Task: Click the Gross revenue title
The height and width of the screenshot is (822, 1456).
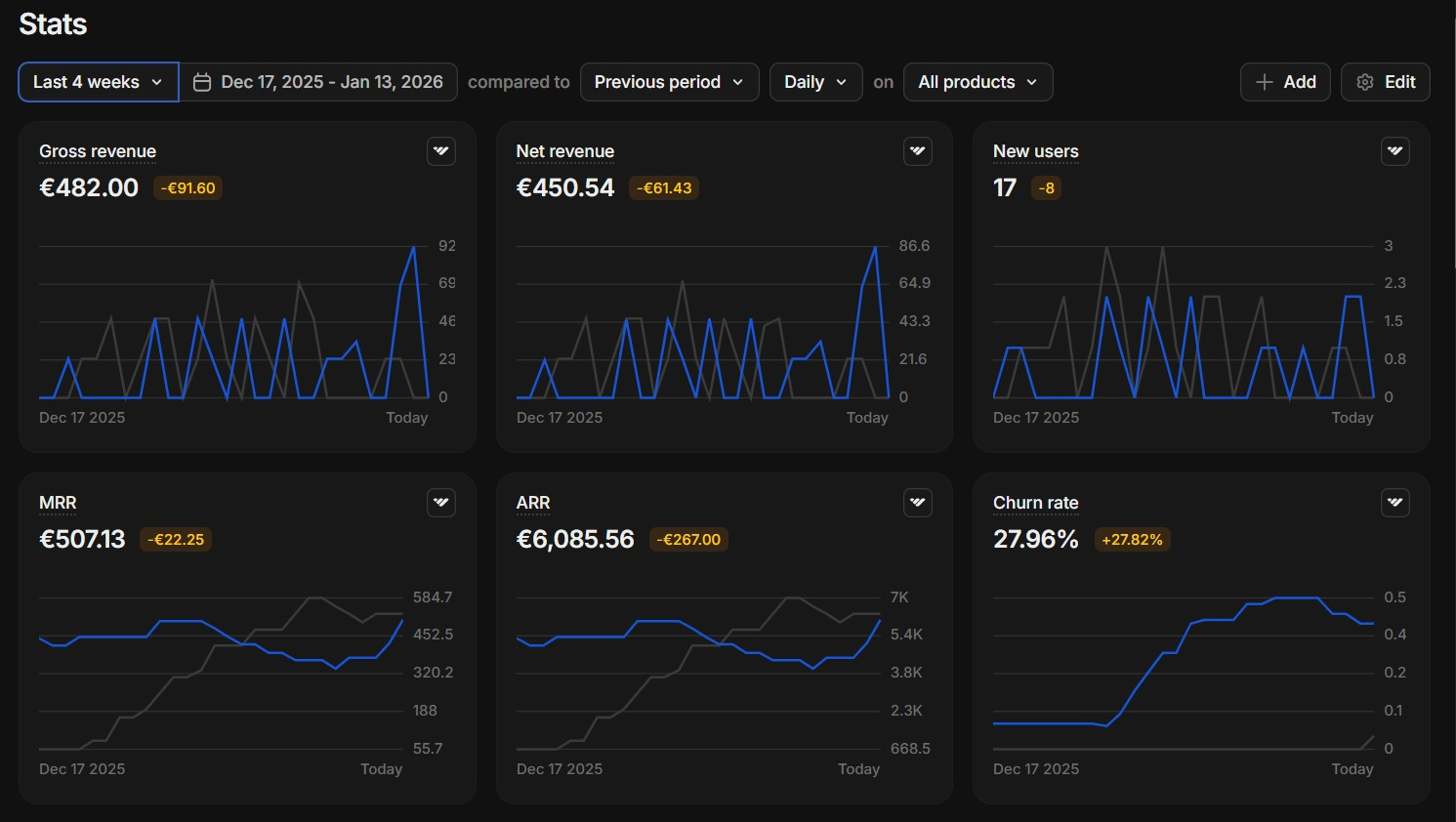Action: tap(98, 151)
